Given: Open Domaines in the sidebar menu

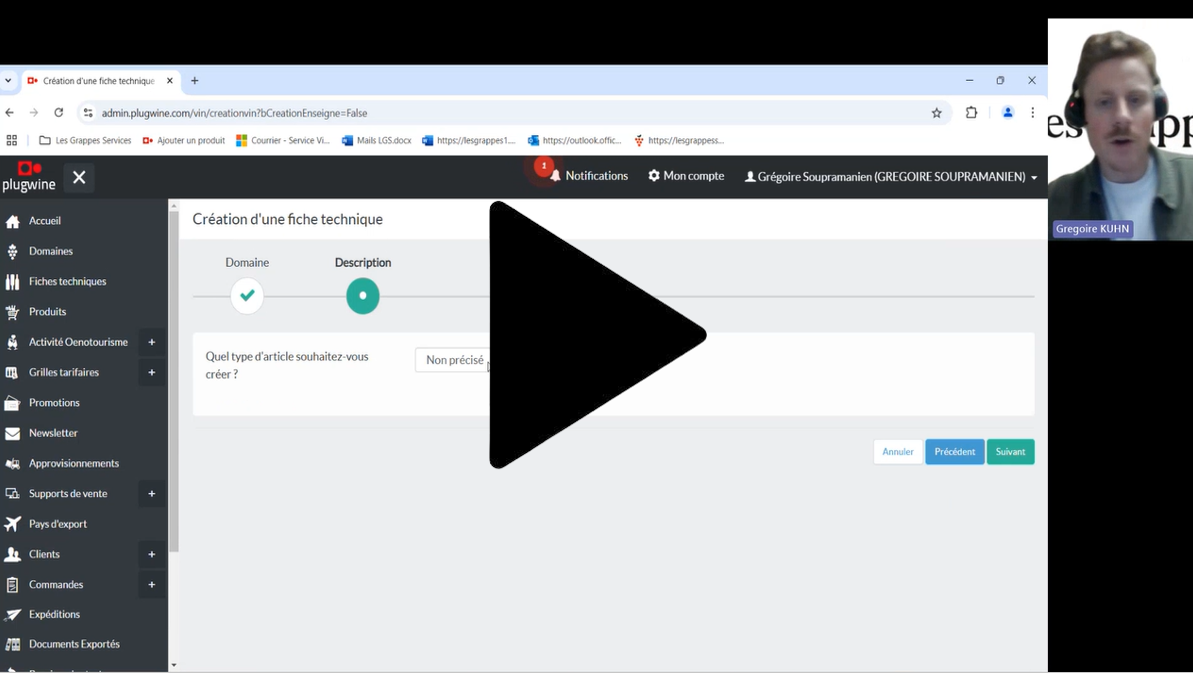Looking at the screenshot, I should (x=50, y=251).
